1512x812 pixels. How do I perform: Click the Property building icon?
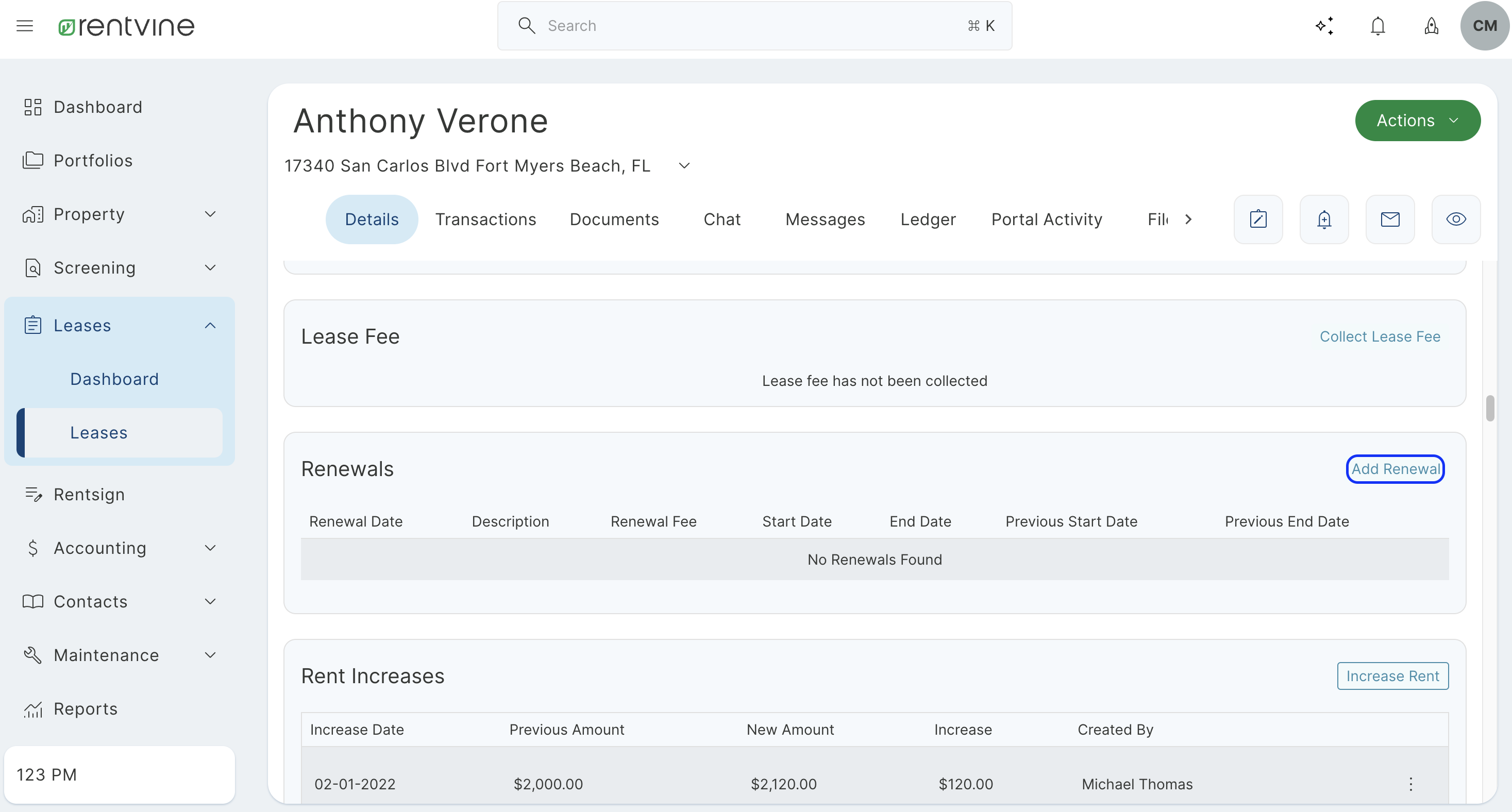pos(33,214)
